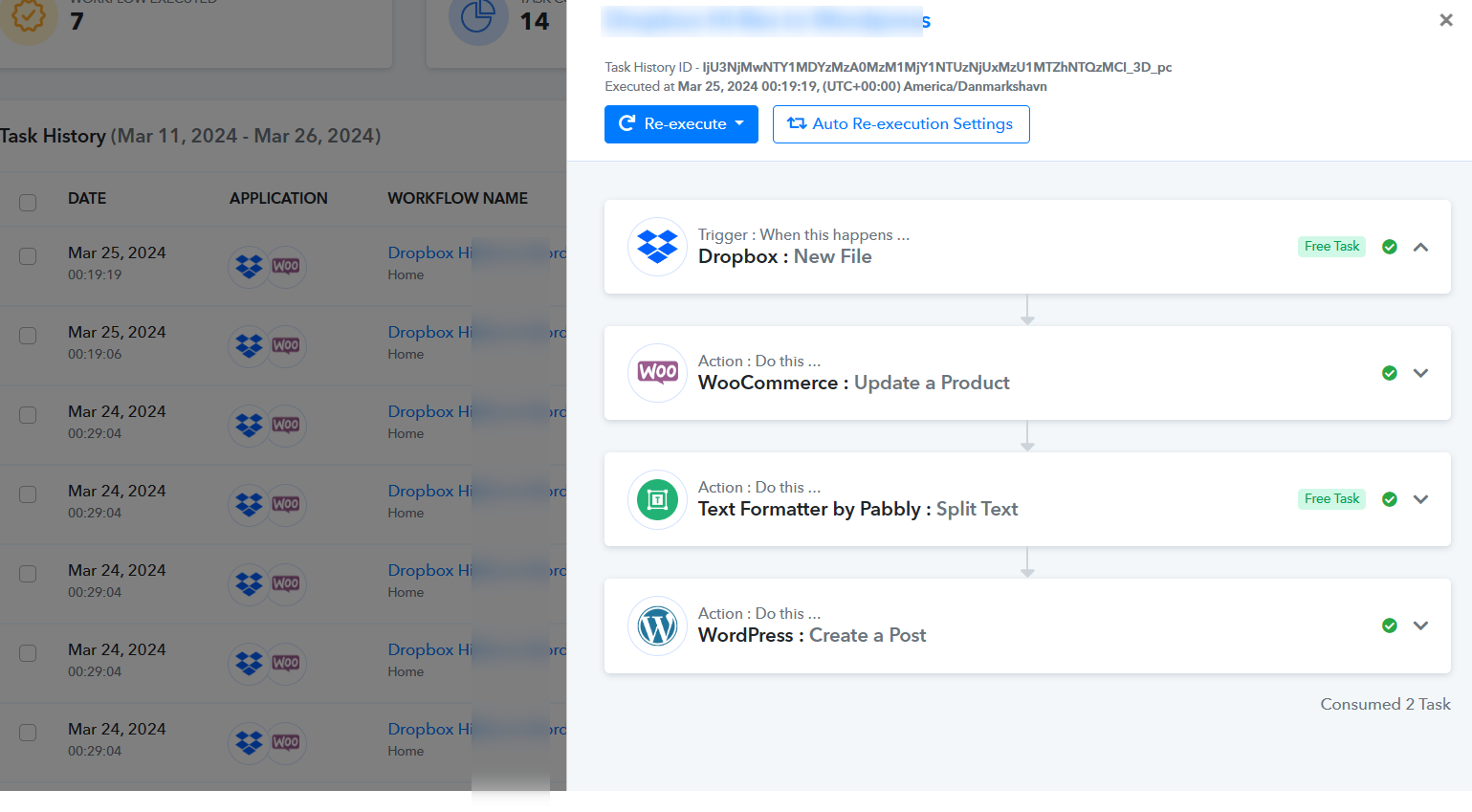Open Auto Re-execution Settings

coord(901,124)
